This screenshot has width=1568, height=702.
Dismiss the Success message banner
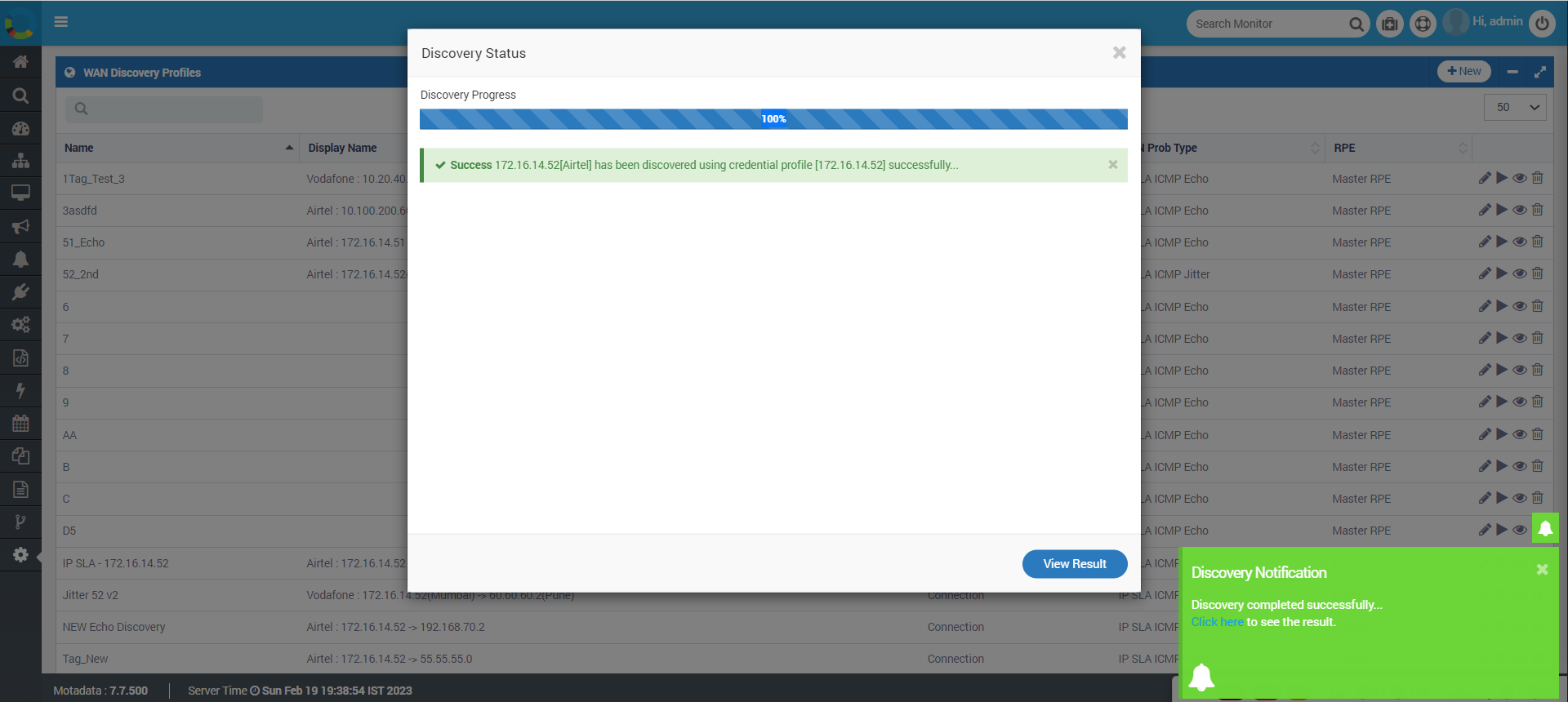point(1113,164)
